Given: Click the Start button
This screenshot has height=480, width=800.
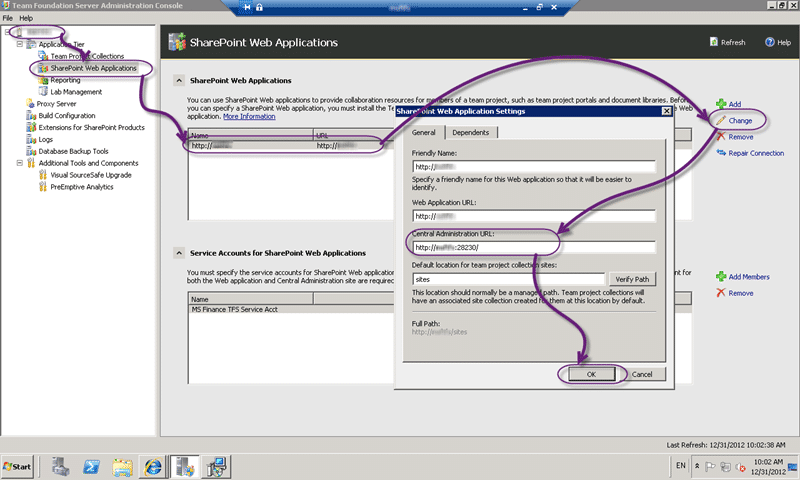Looking at the screenshot, I should (x=17, y=466).
